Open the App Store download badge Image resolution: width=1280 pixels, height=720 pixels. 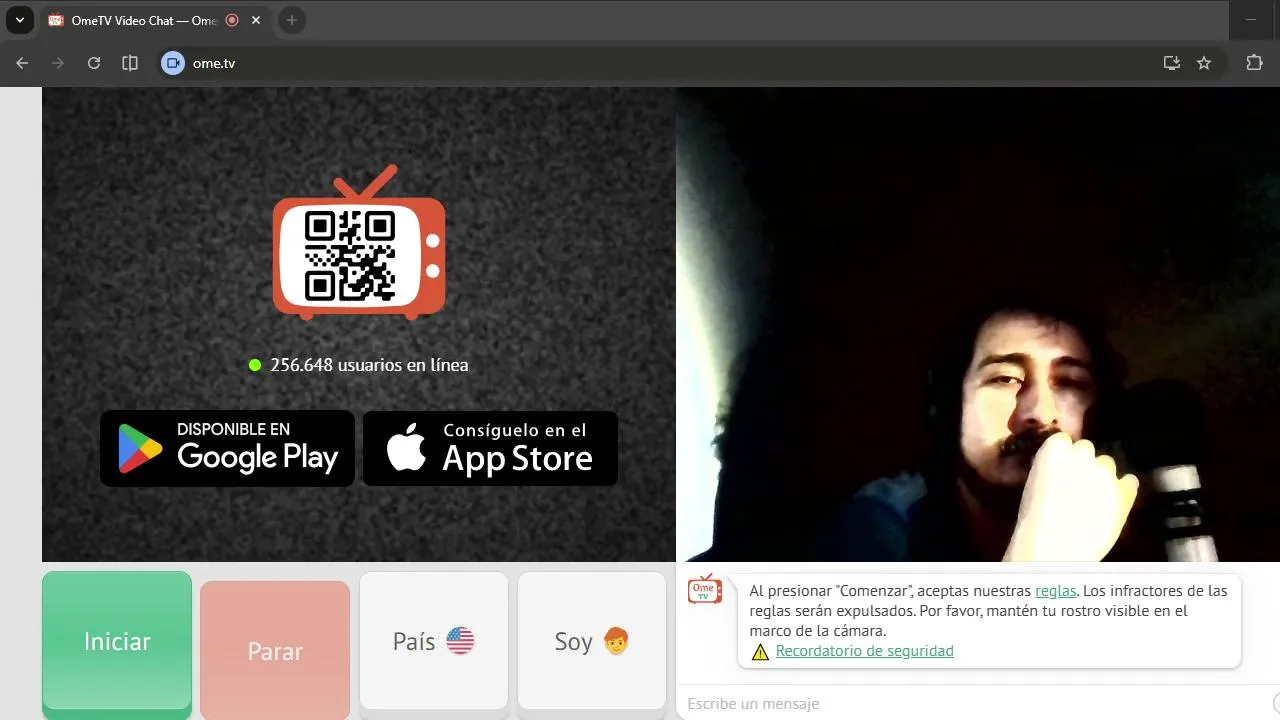point(490,448)
